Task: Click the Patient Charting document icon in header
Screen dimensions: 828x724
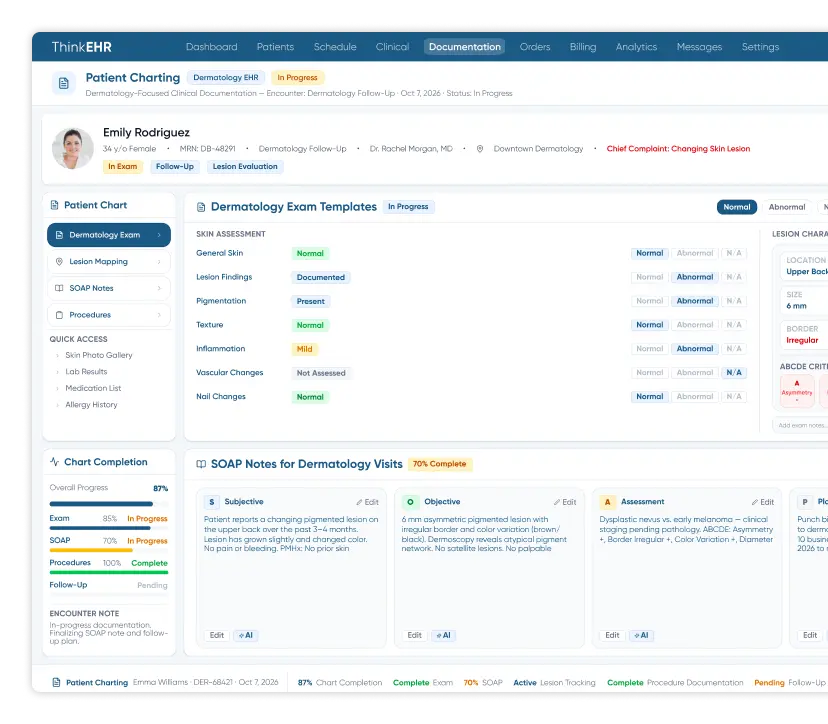Action: [63, 83]
